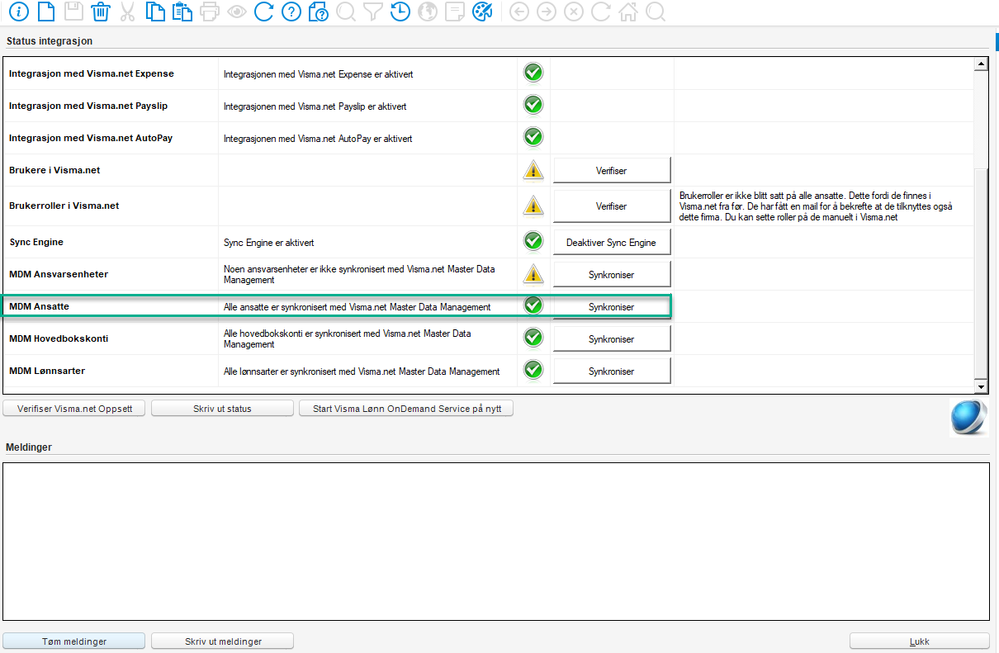999x653 pixels.
Task: Click the warning triangle beside Brukere i Visma.net
Action: (533, 170)
